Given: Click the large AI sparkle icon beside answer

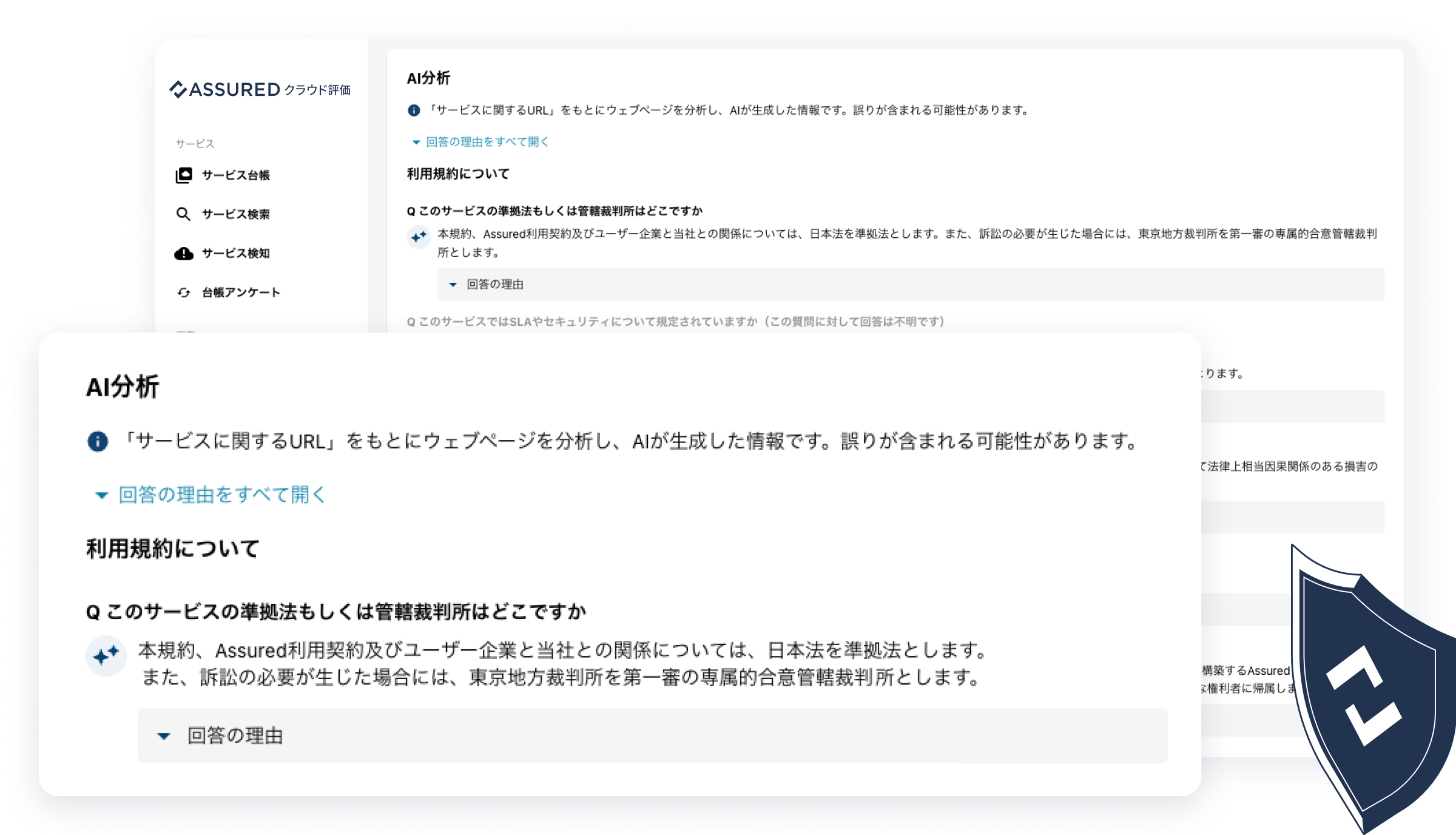Looking at the screenshot, I should tap(106, 656).
